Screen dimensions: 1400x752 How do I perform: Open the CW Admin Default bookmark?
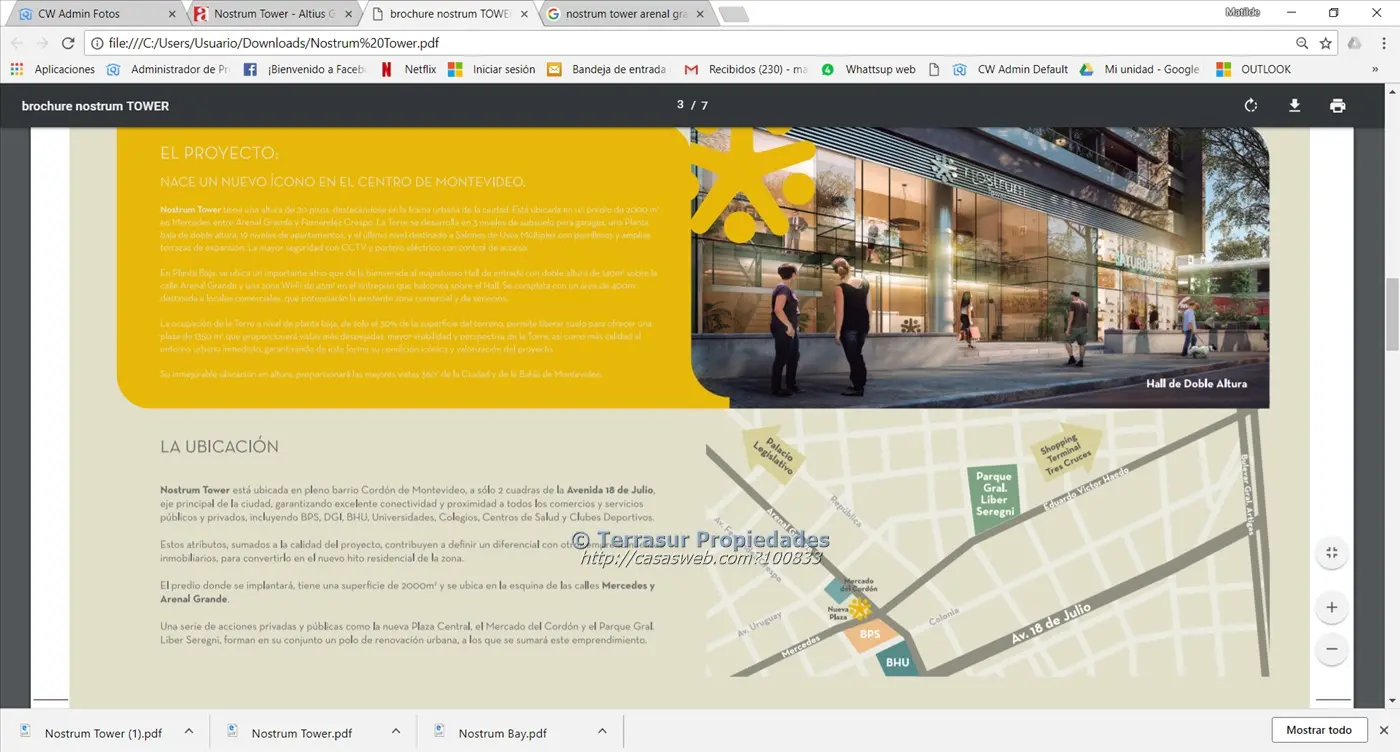tap(1011, 70)
